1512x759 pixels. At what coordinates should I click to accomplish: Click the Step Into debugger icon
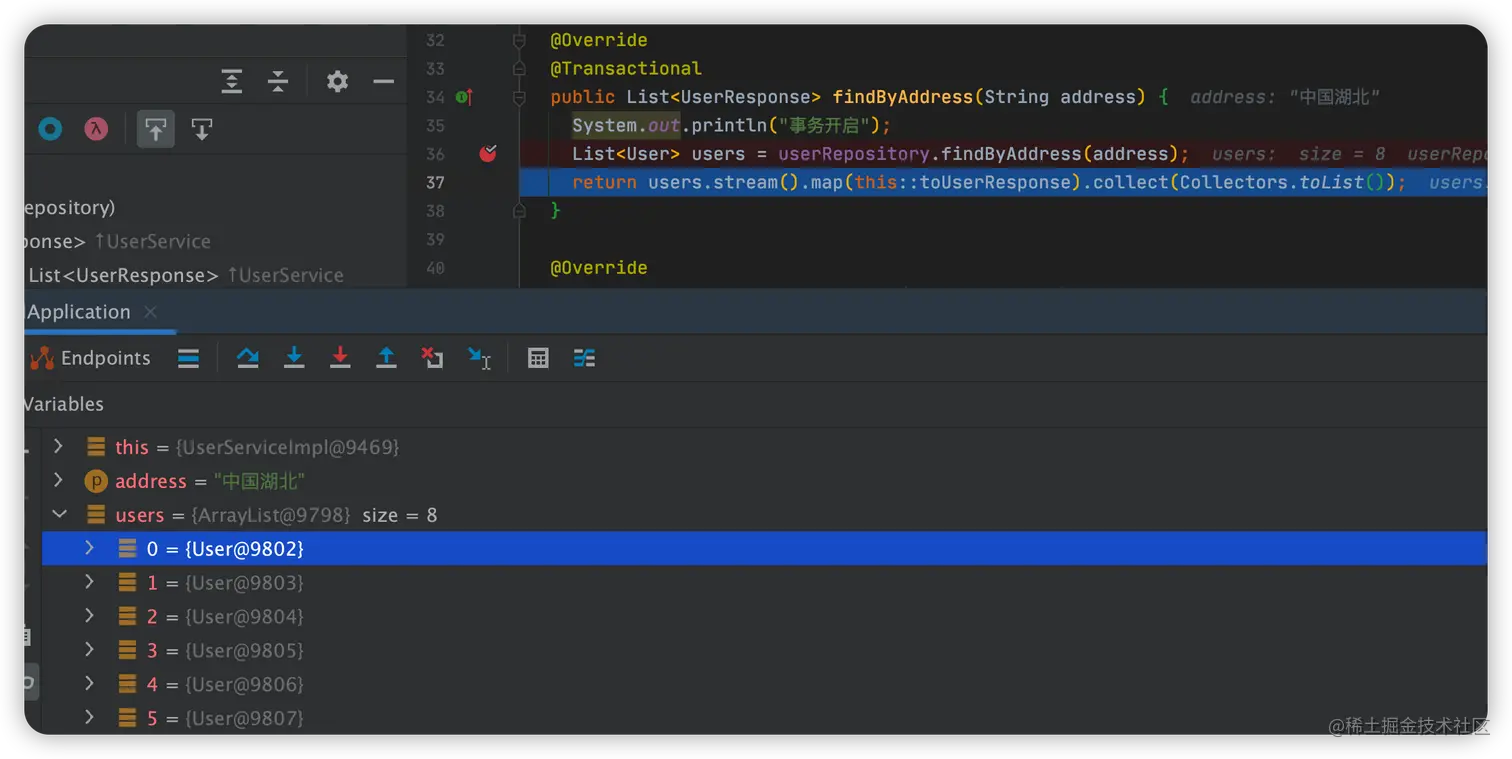[x=294, y=358]
